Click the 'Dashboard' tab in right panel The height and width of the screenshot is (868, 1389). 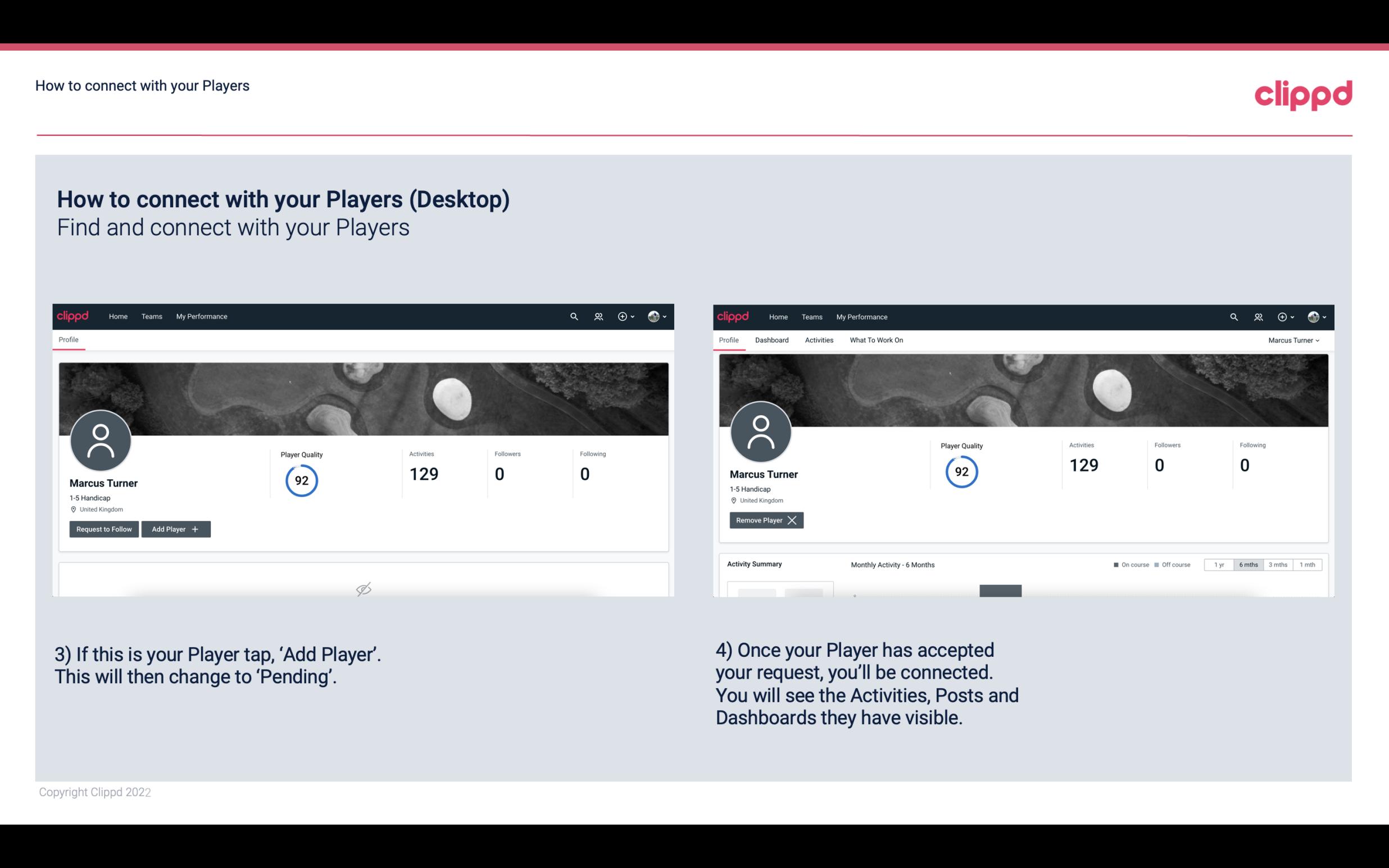[773, 340]
